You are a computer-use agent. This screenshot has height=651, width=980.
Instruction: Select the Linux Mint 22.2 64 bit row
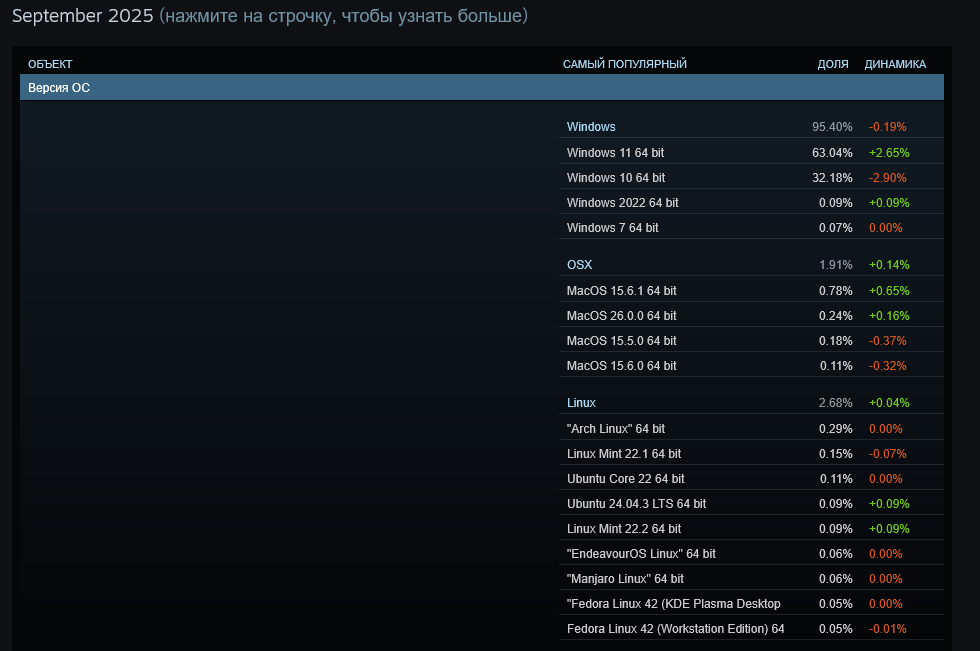[x=751, y=529]
